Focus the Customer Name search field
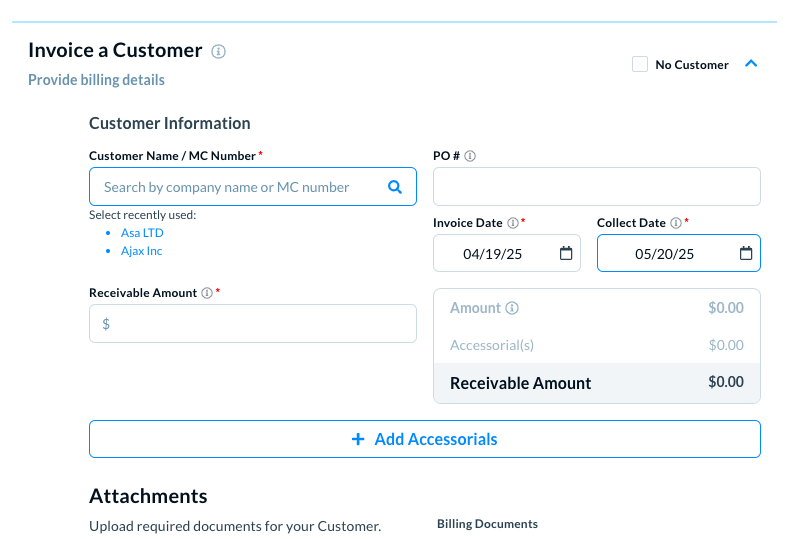 pos(240,187)
